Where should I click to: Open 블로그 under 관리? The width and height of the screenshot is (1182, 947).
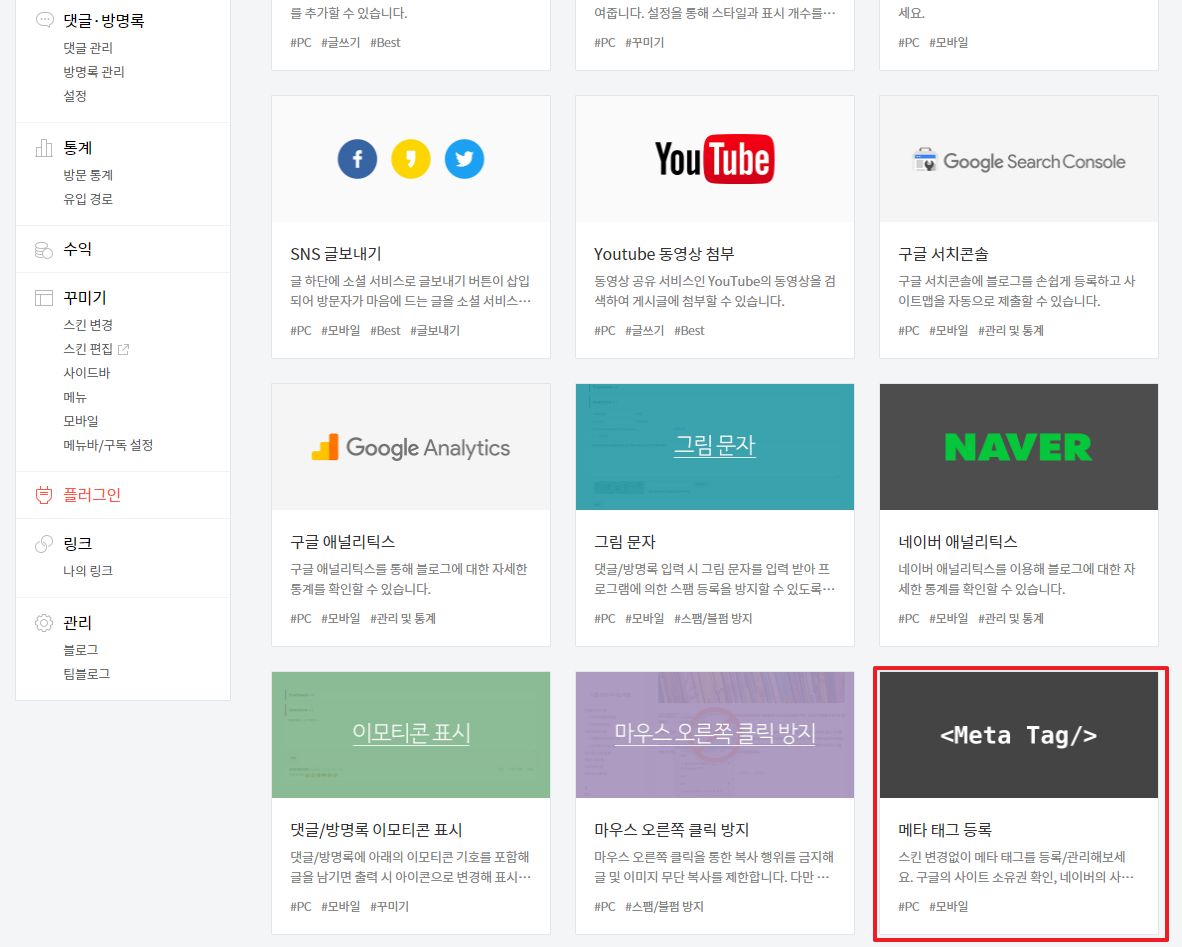tap(81, 650)
